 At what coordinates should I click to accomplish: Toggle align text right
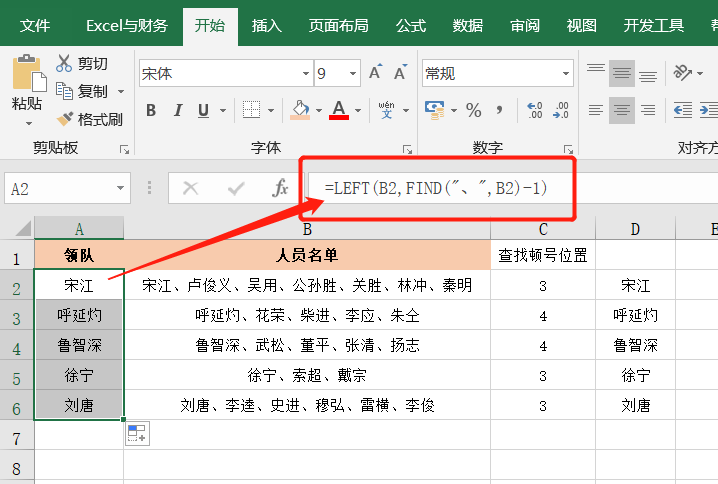click(x=648, y=110)
